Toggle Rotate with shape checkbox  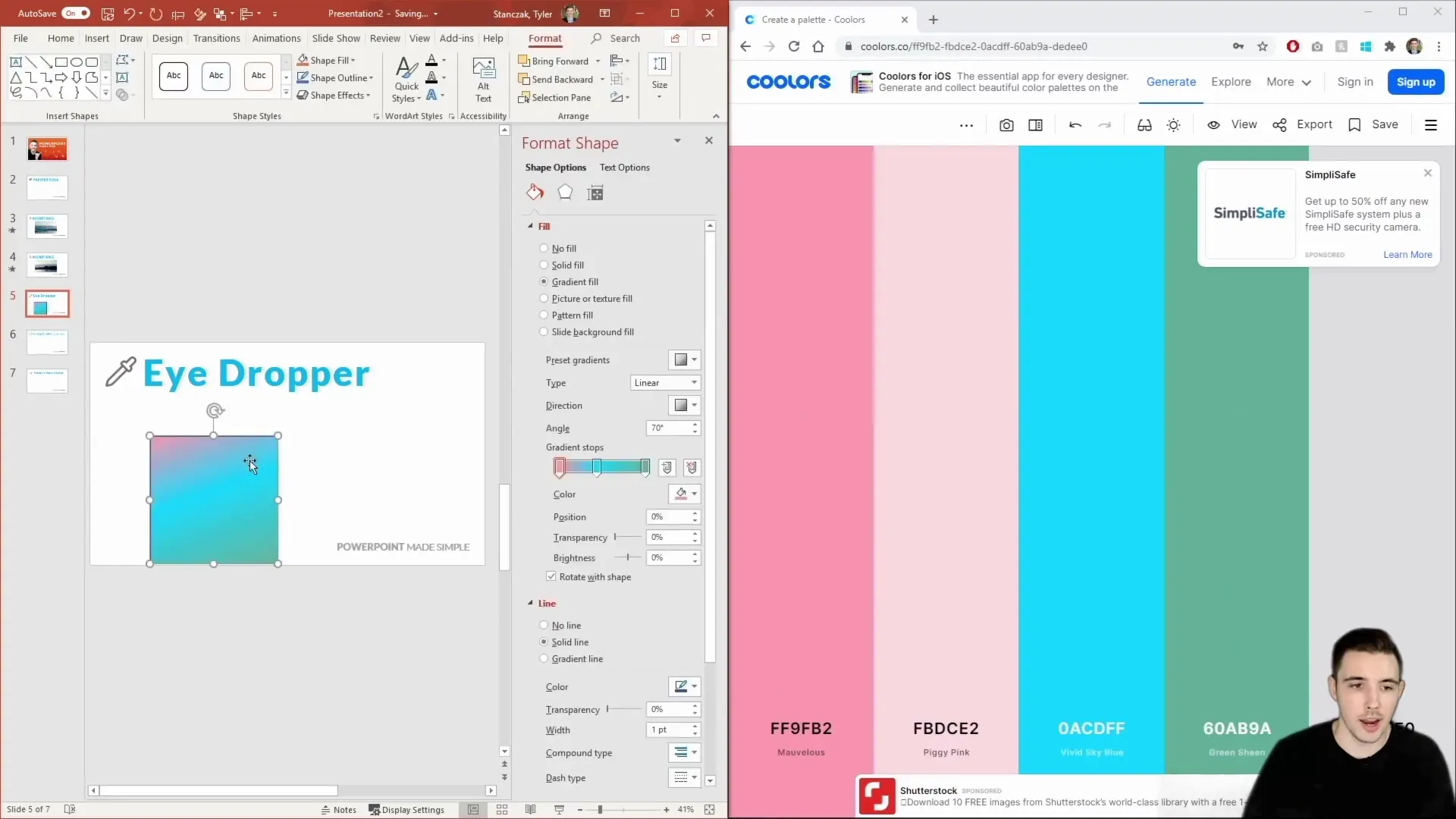551,576
